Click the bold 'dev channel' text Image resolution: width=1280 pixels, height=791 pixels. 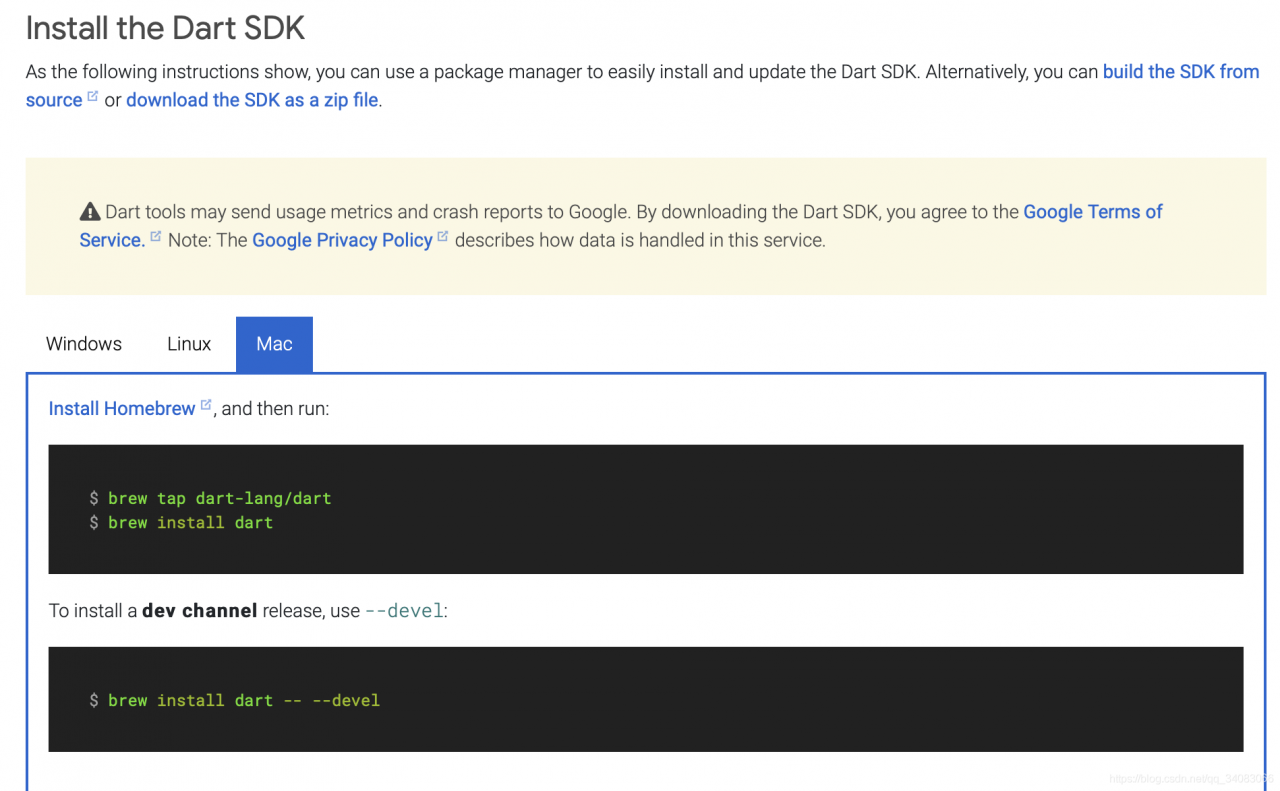pos(200,610)
